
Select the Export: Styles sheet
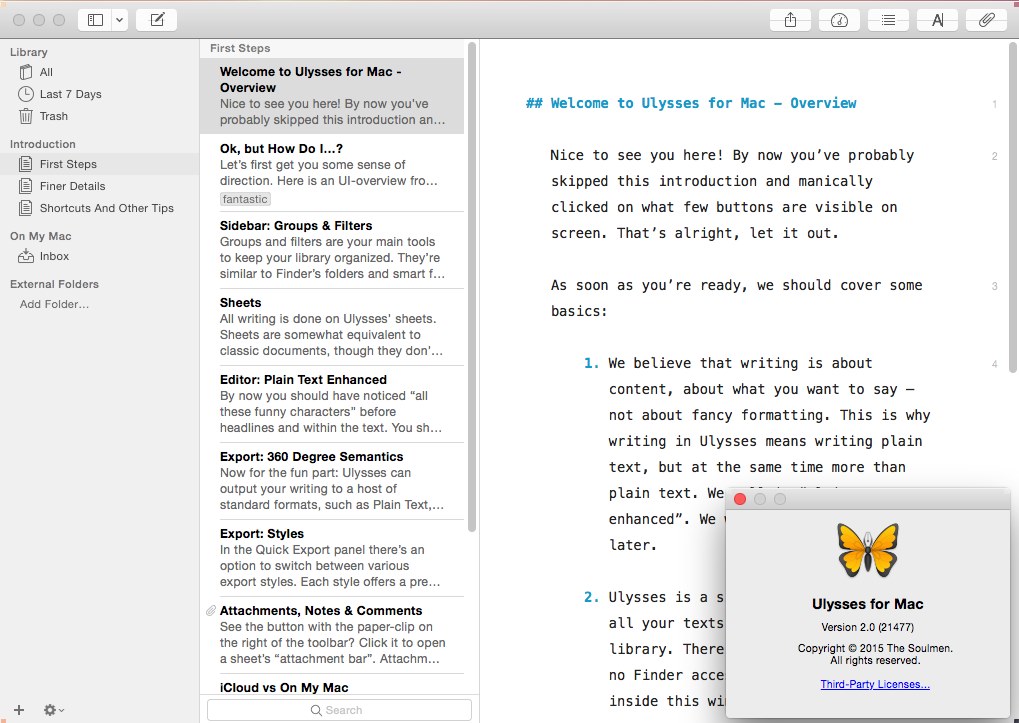click(x=332, y=558)
